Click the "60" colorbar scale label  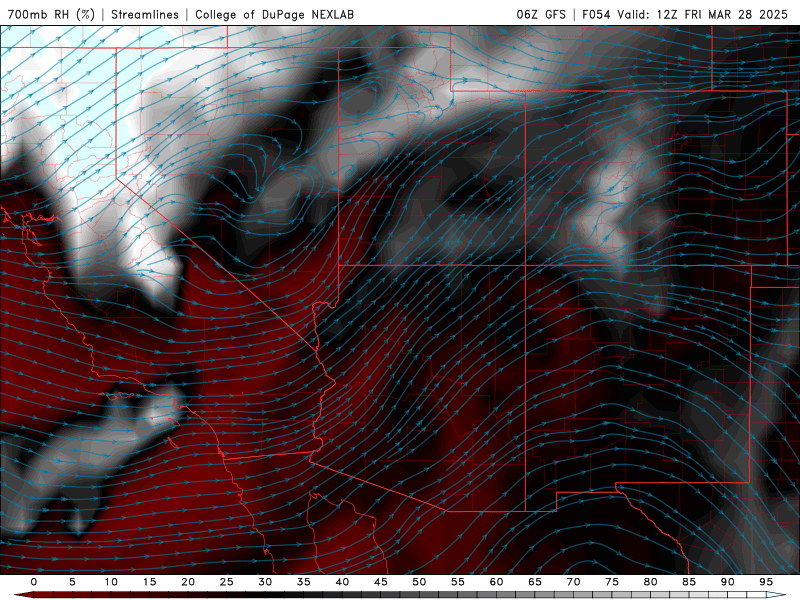pyautogui.click(x=496, y=582)
